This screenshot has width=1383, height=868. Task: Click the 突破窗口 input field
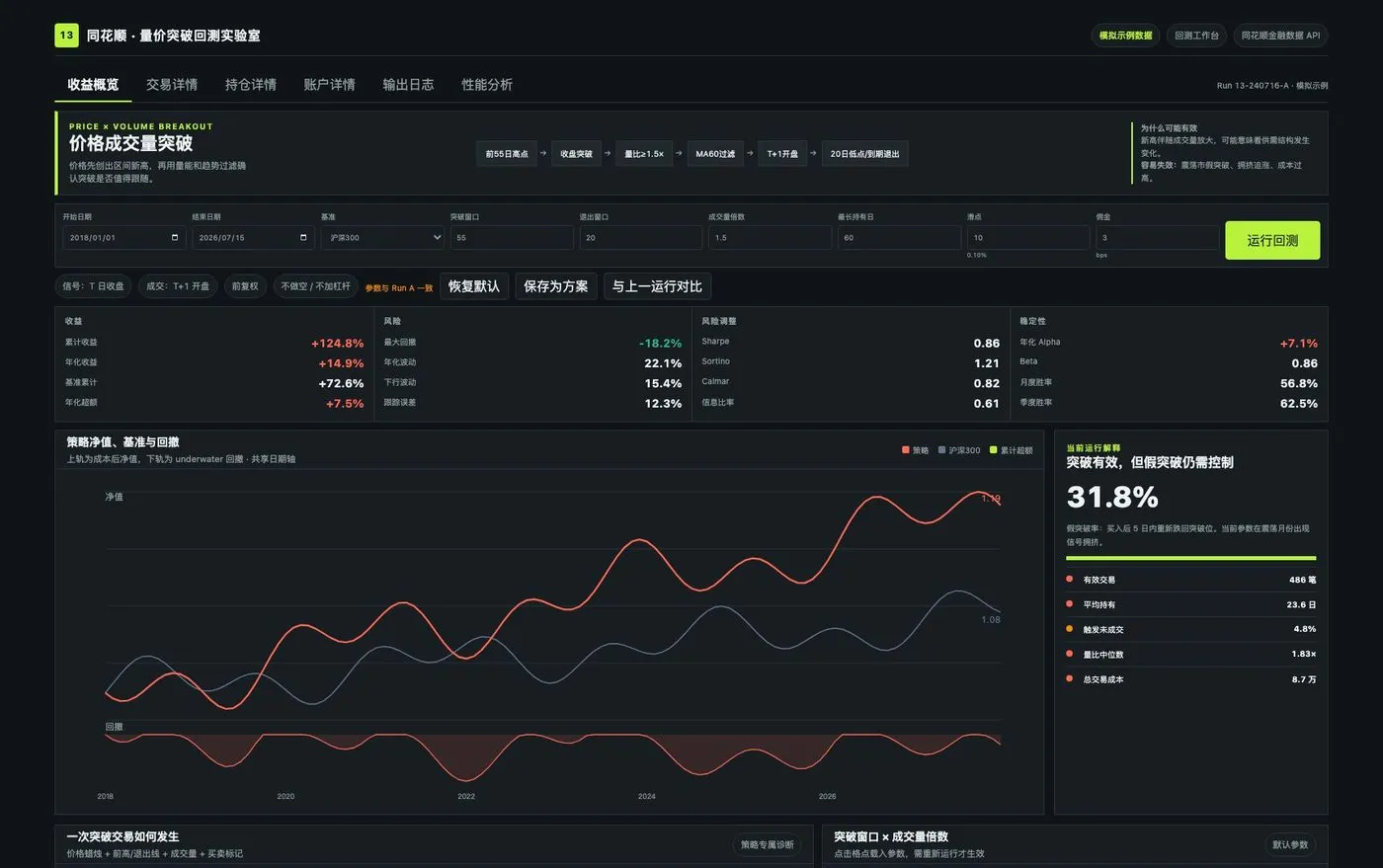(x=512, y=238)
